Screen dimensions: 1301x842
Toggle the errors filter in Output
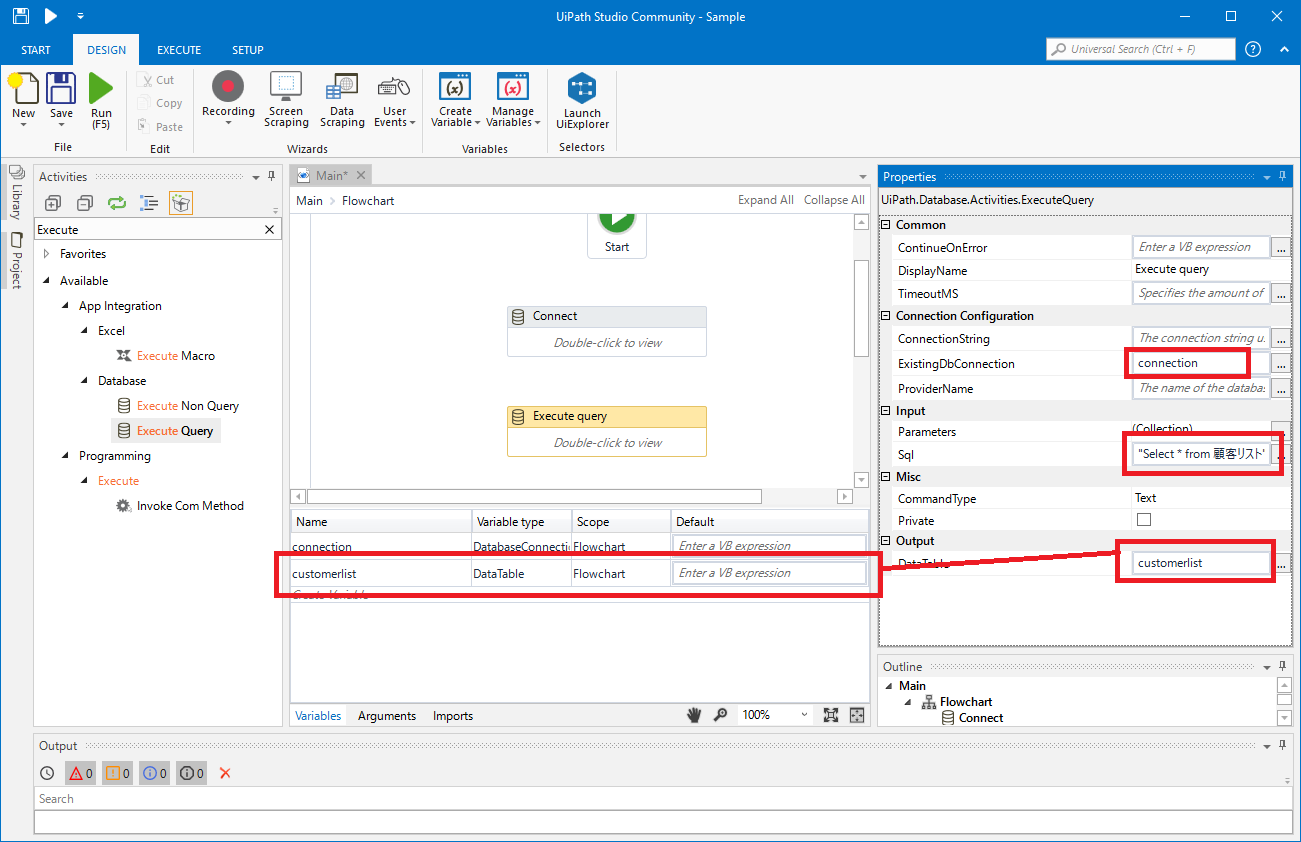80,773
